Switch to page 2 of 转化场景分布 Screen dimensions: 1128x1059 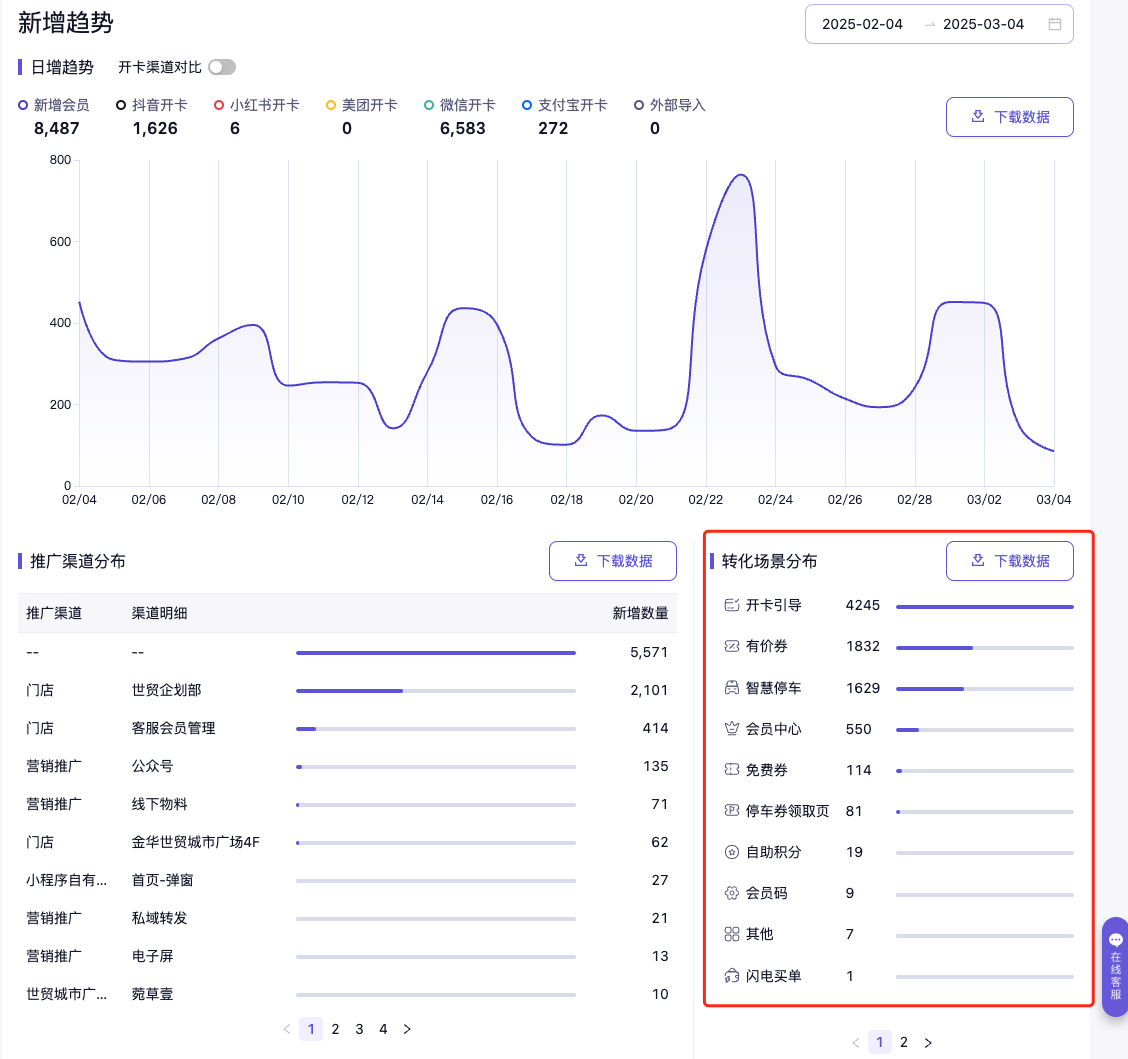pos(904,1042)
